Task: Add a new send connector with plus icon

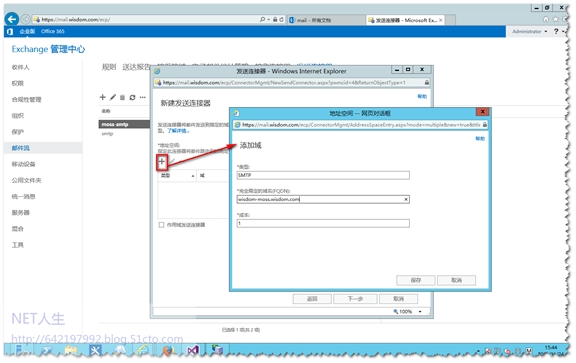Action: click(x=102, y=97)
